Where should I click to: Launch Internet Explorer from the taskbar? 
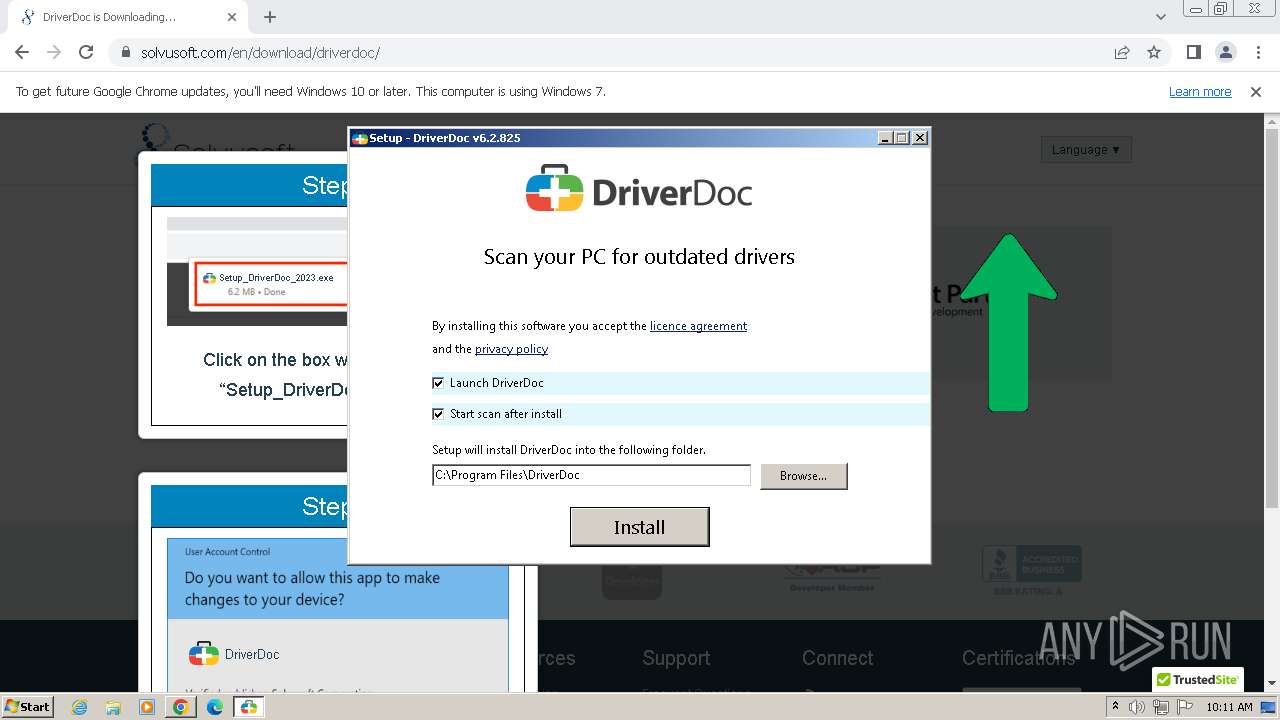(79, 707)
